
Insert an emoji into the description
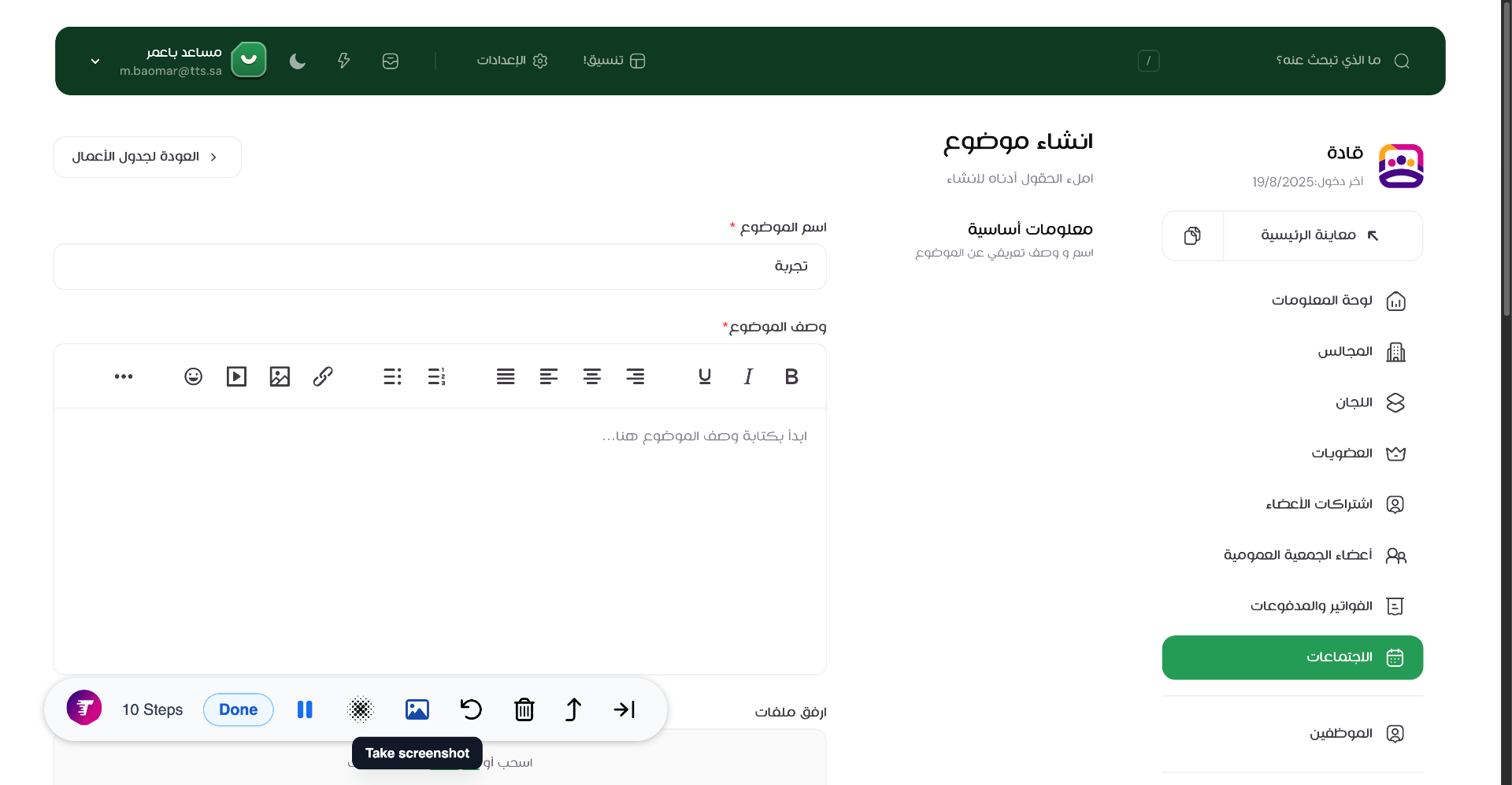193,376
